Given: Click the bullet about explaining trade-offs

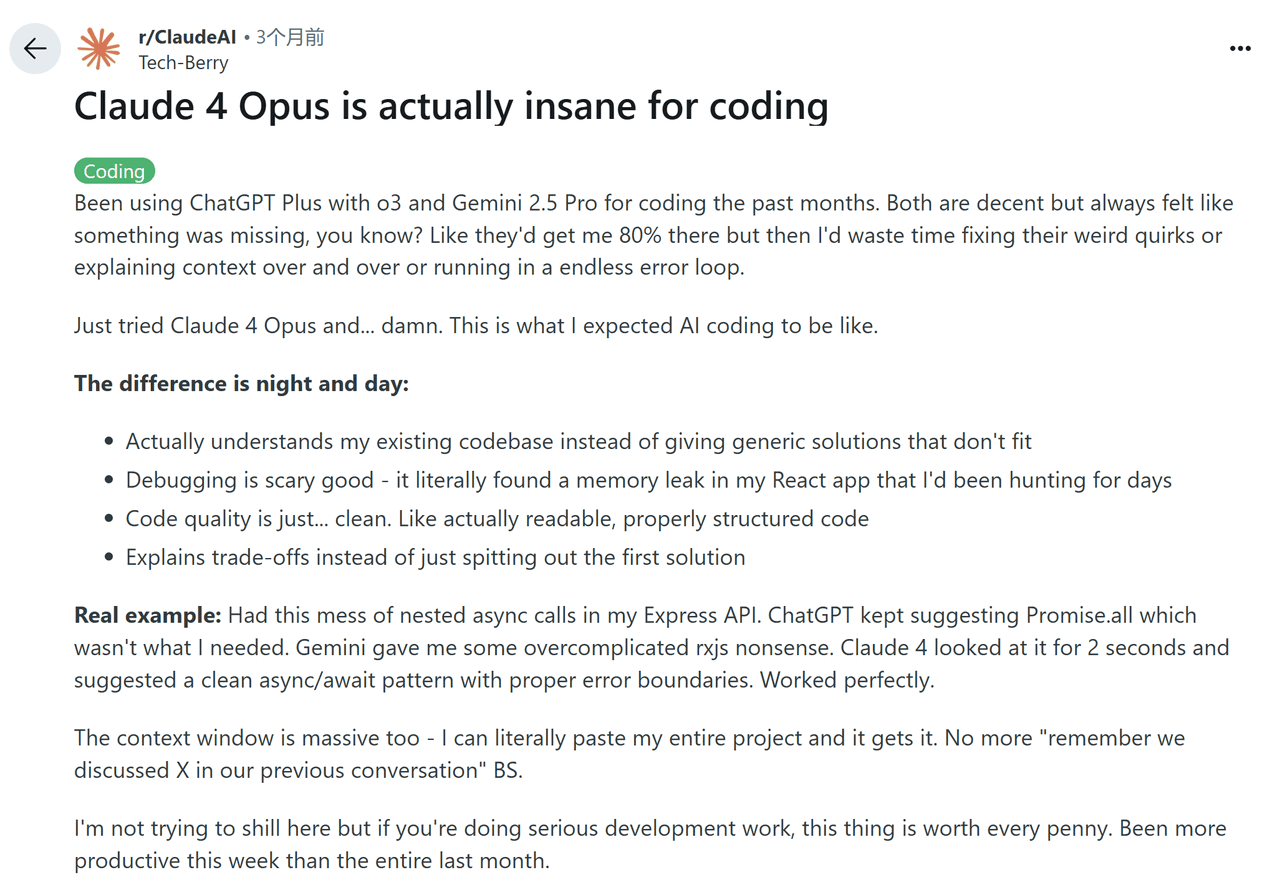Looking at the screenshot, I should [x=435, y=557].
